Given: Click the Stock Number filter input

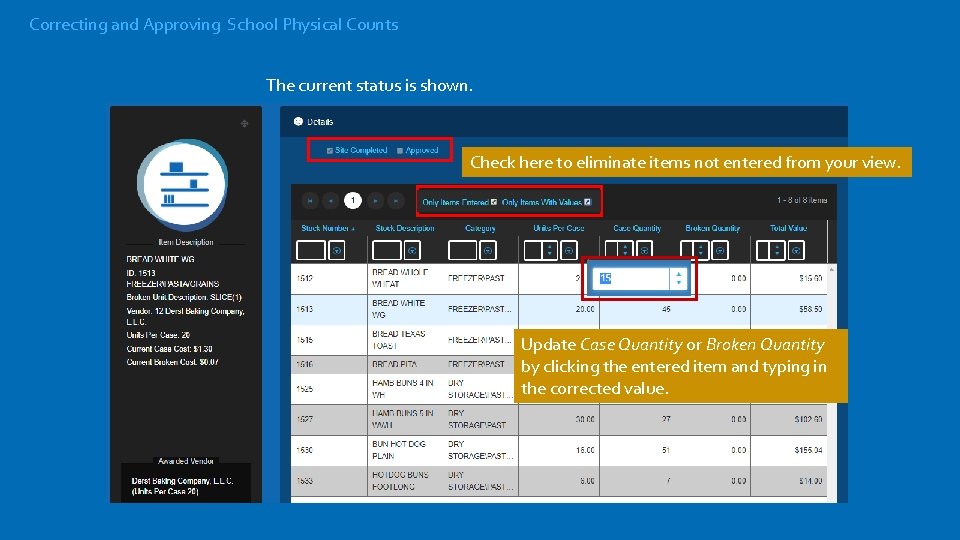Looking at the screenshot, I should coord(311,250).
